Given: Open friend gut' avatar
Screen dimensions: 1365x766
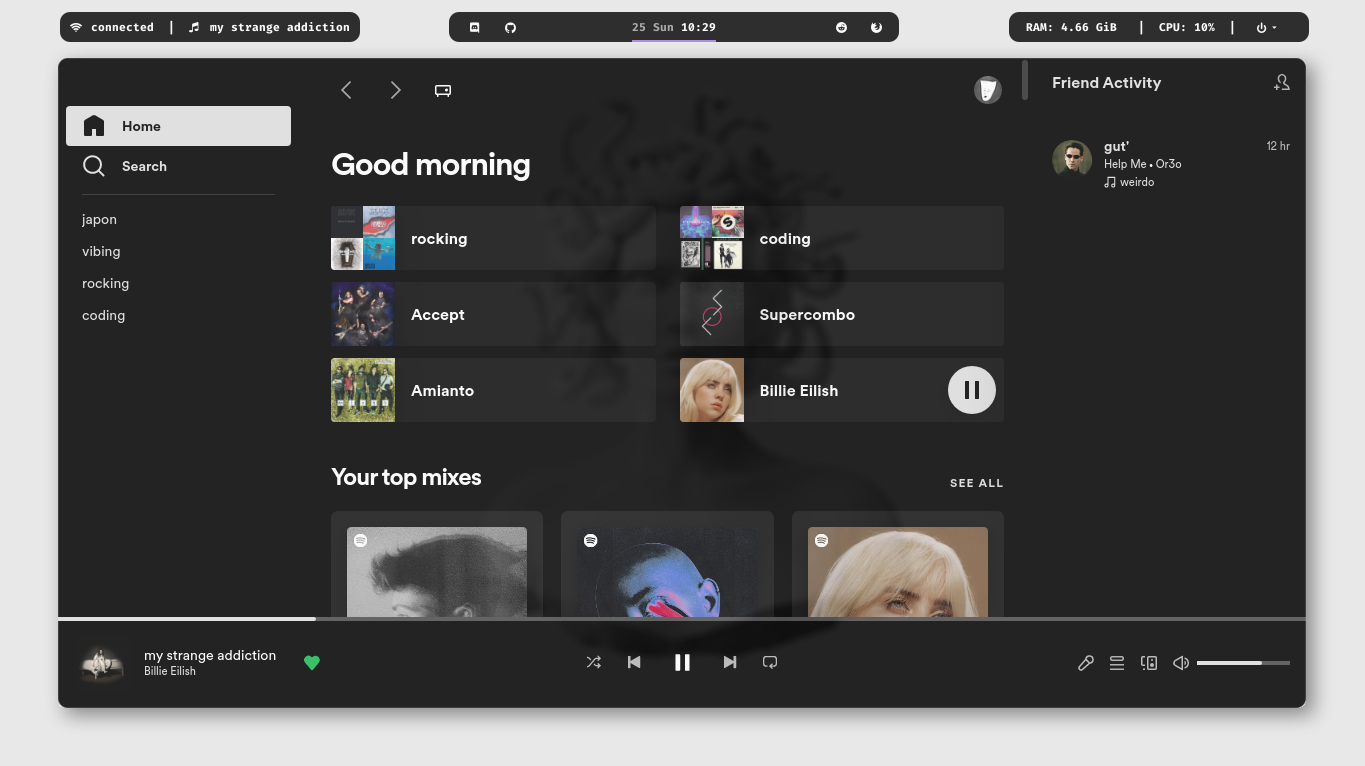Looking at the screenshot, I should pyautogui.click(x=1071, y=159).
